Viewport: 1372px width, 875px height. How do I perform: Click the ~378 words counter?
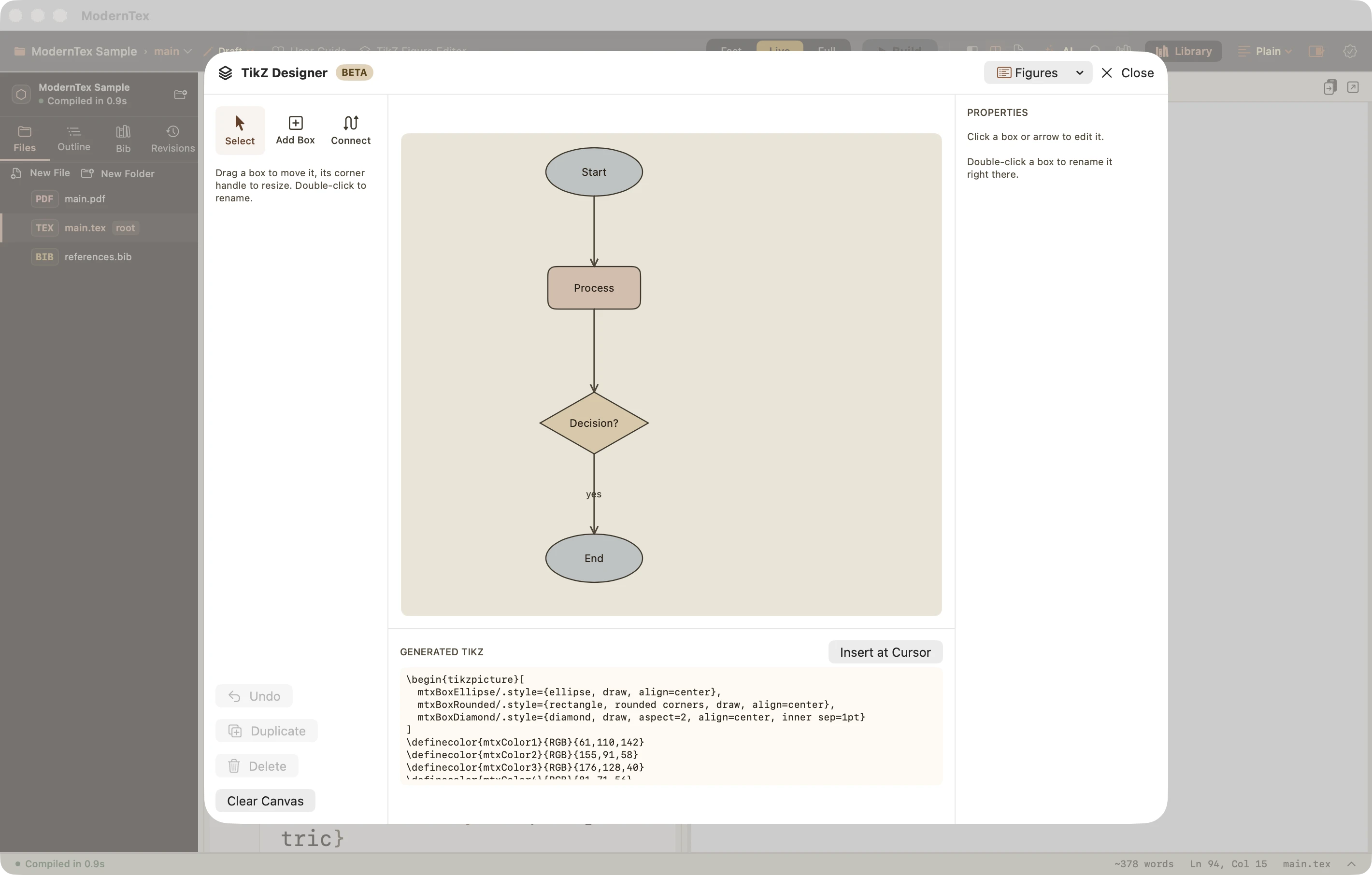[x=1143, y=863]
